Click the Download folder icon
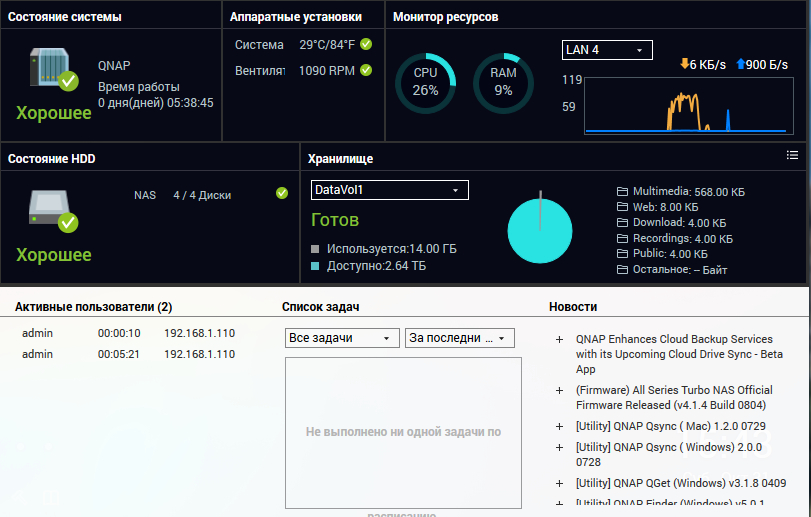Screen dimensions: 811x517 (623, 223)
